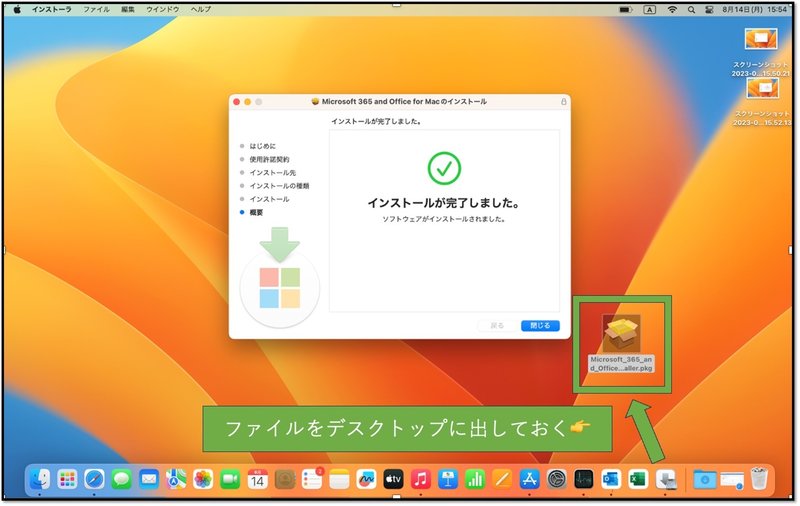
Task: Open System Settings from the Dock
Action: [x=557, y=479]
